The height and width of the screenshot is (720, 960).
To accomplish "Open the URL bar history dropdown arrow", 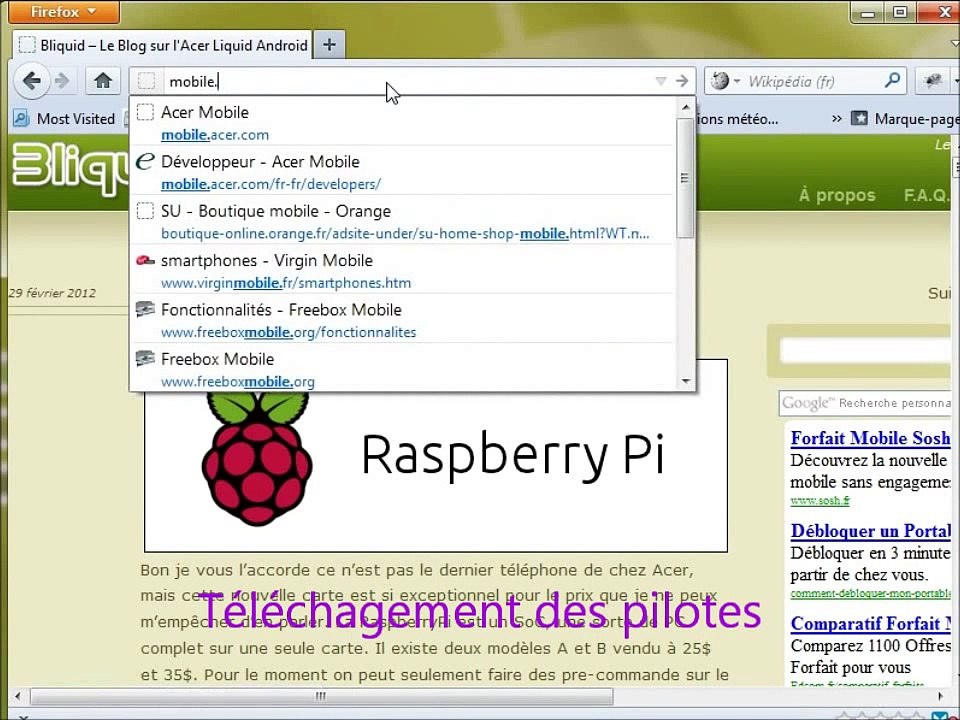I will [661, 81].
